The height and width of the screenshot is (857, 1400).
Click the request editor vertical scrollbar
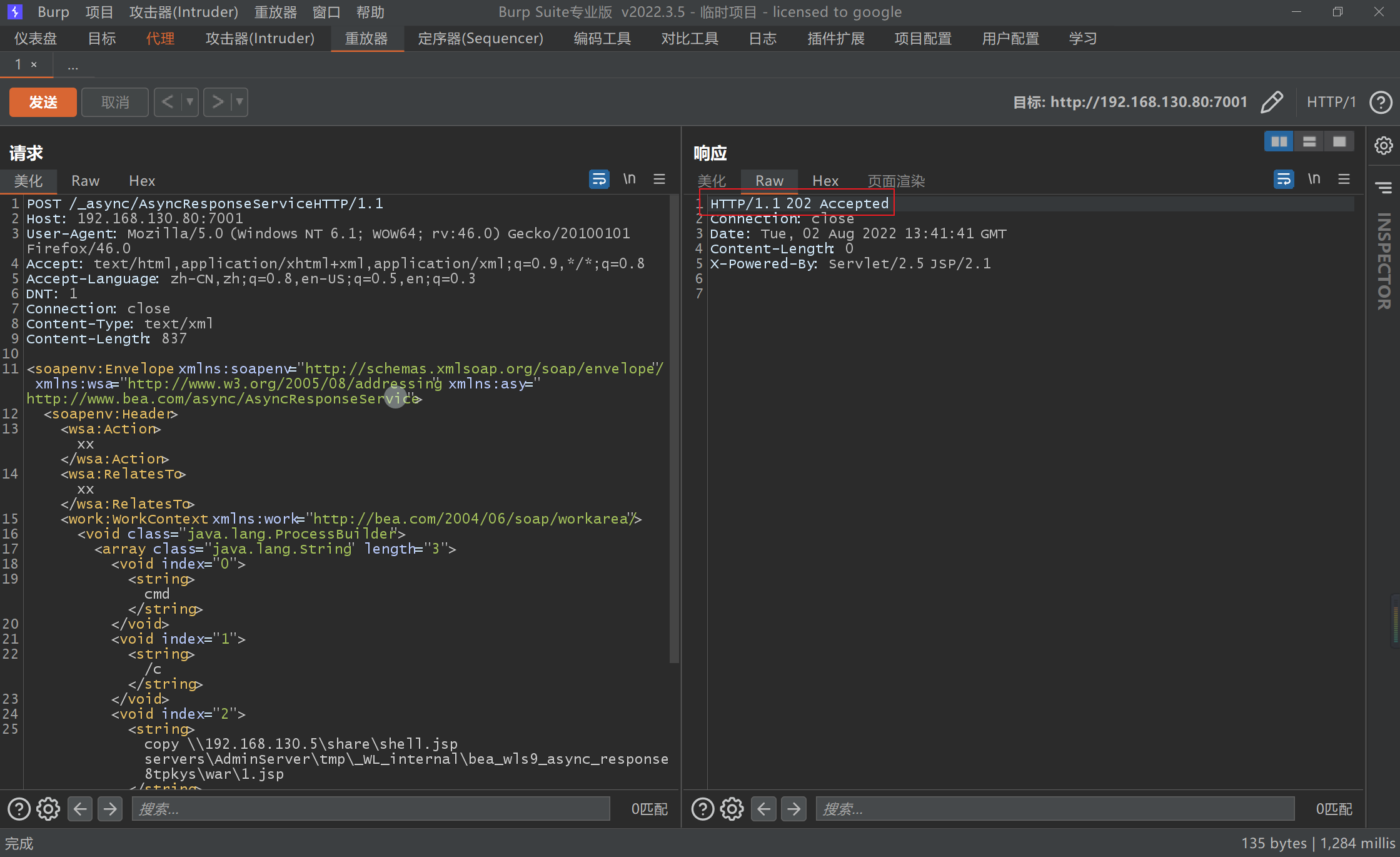point(674,429)
